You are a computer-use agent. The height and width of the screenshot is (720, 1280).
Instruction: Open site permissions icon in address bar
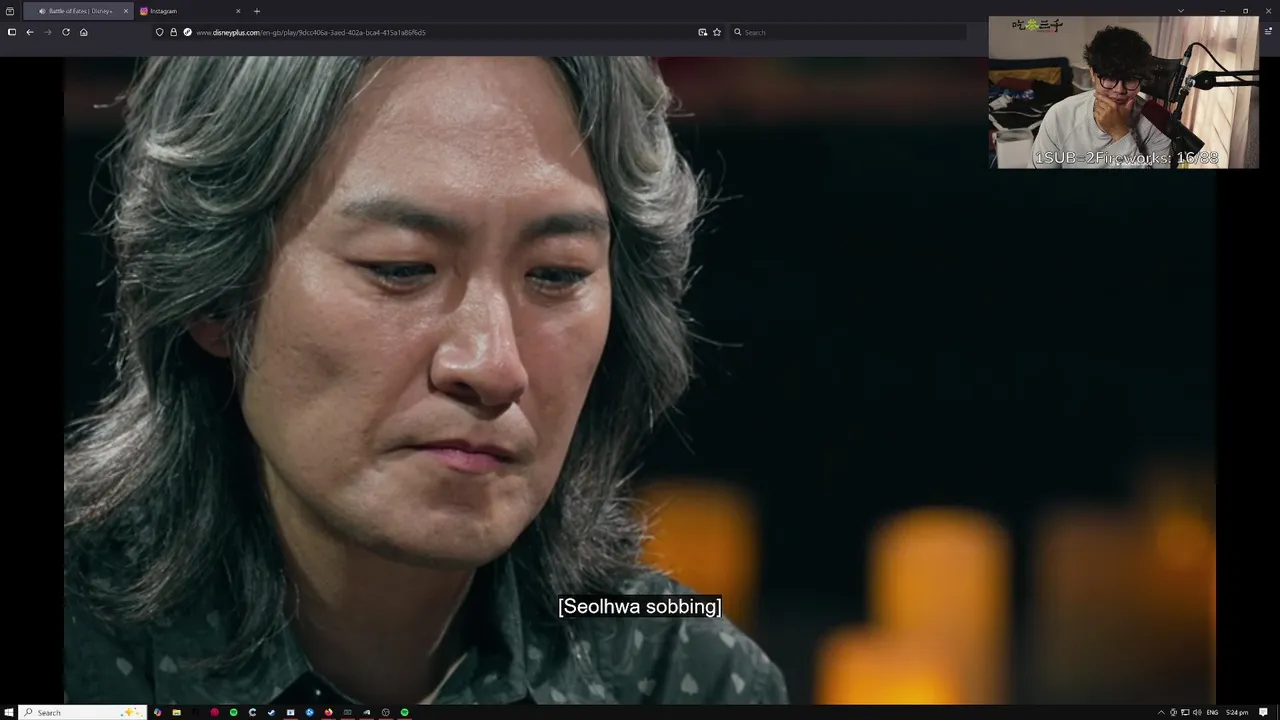187,32
